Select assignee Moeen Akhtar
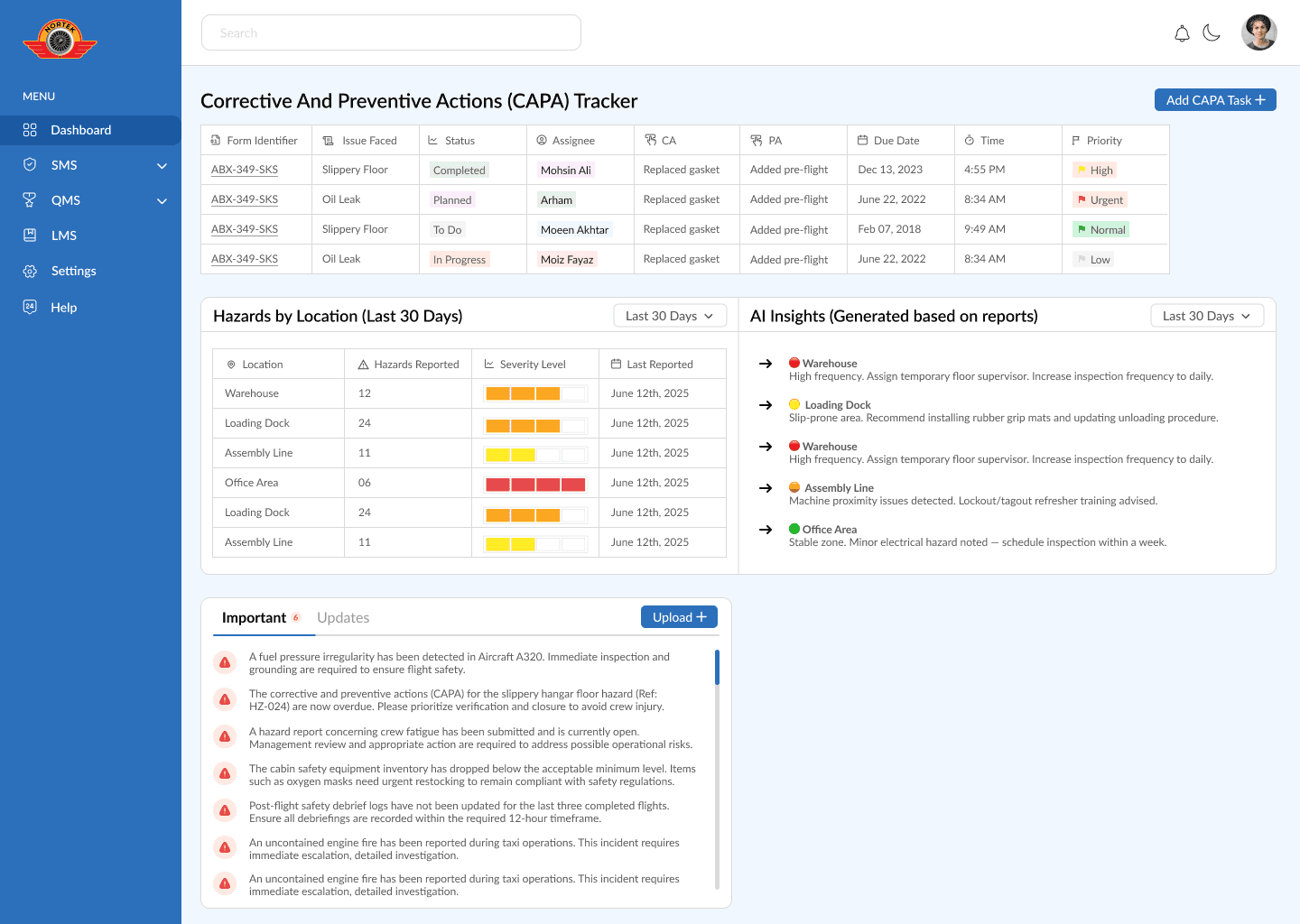Image resolution: width=1300 pixels, height=924 pixels. pos(575,229)
